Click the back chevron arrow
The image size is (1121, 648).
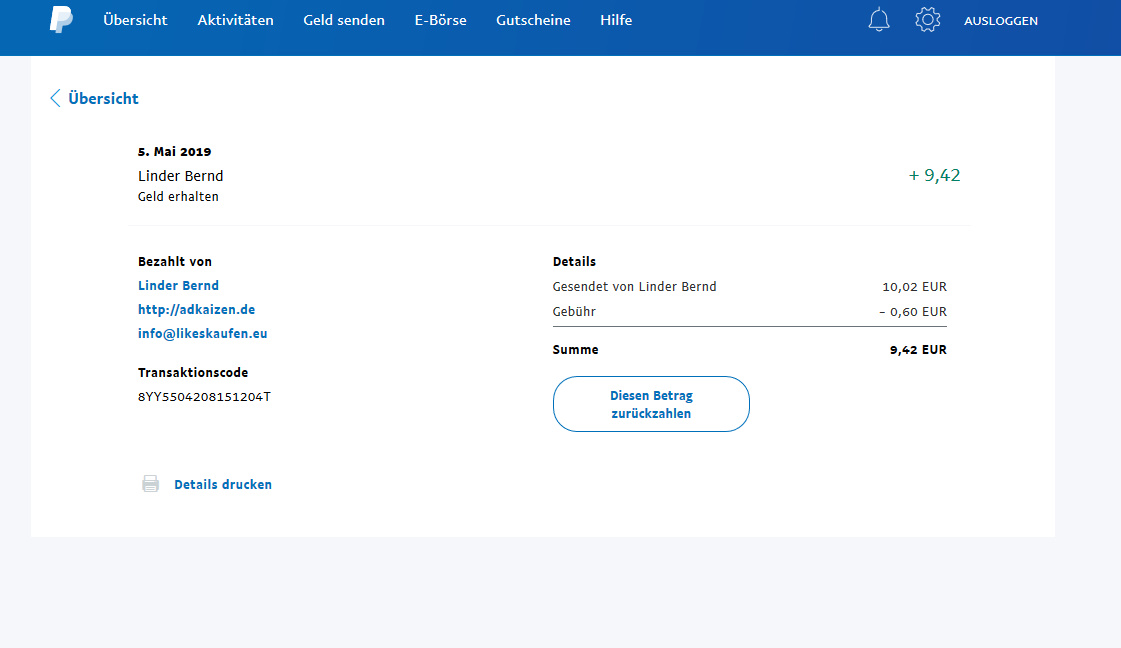point(55,98)
